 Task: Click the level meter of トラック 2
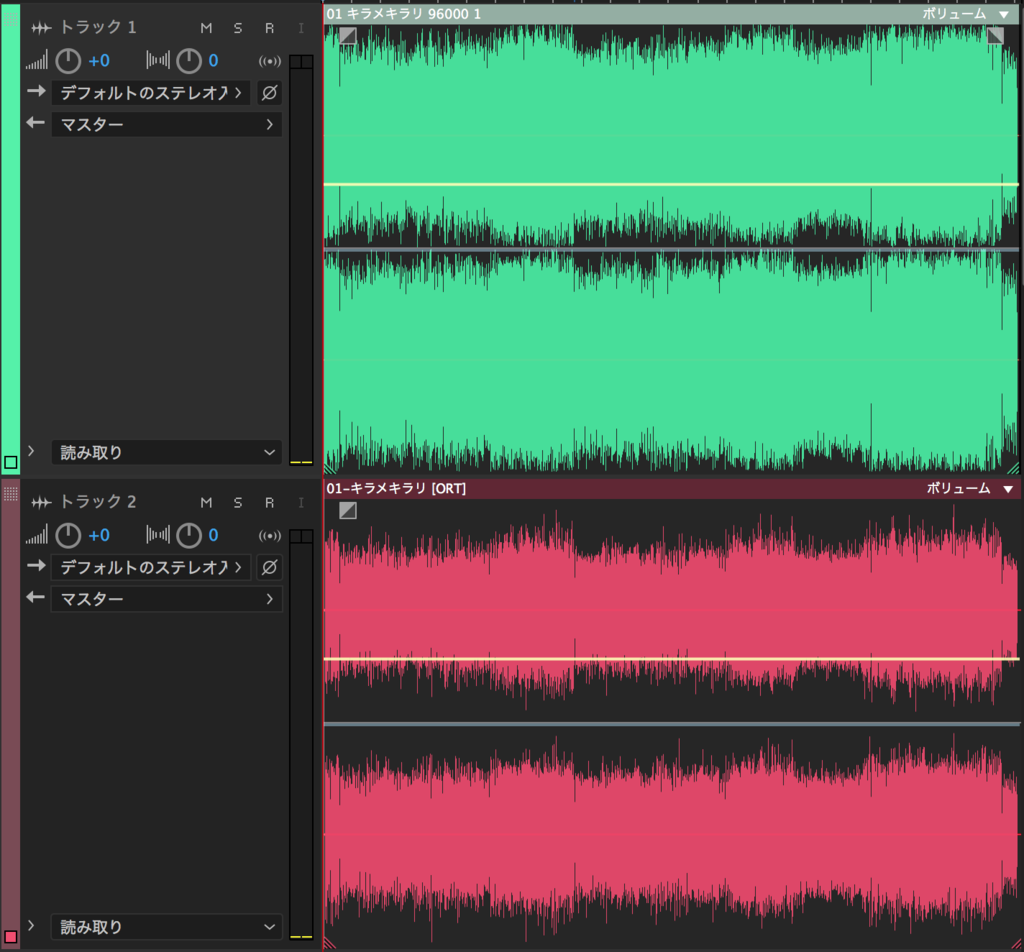click(x=301, y=735)
